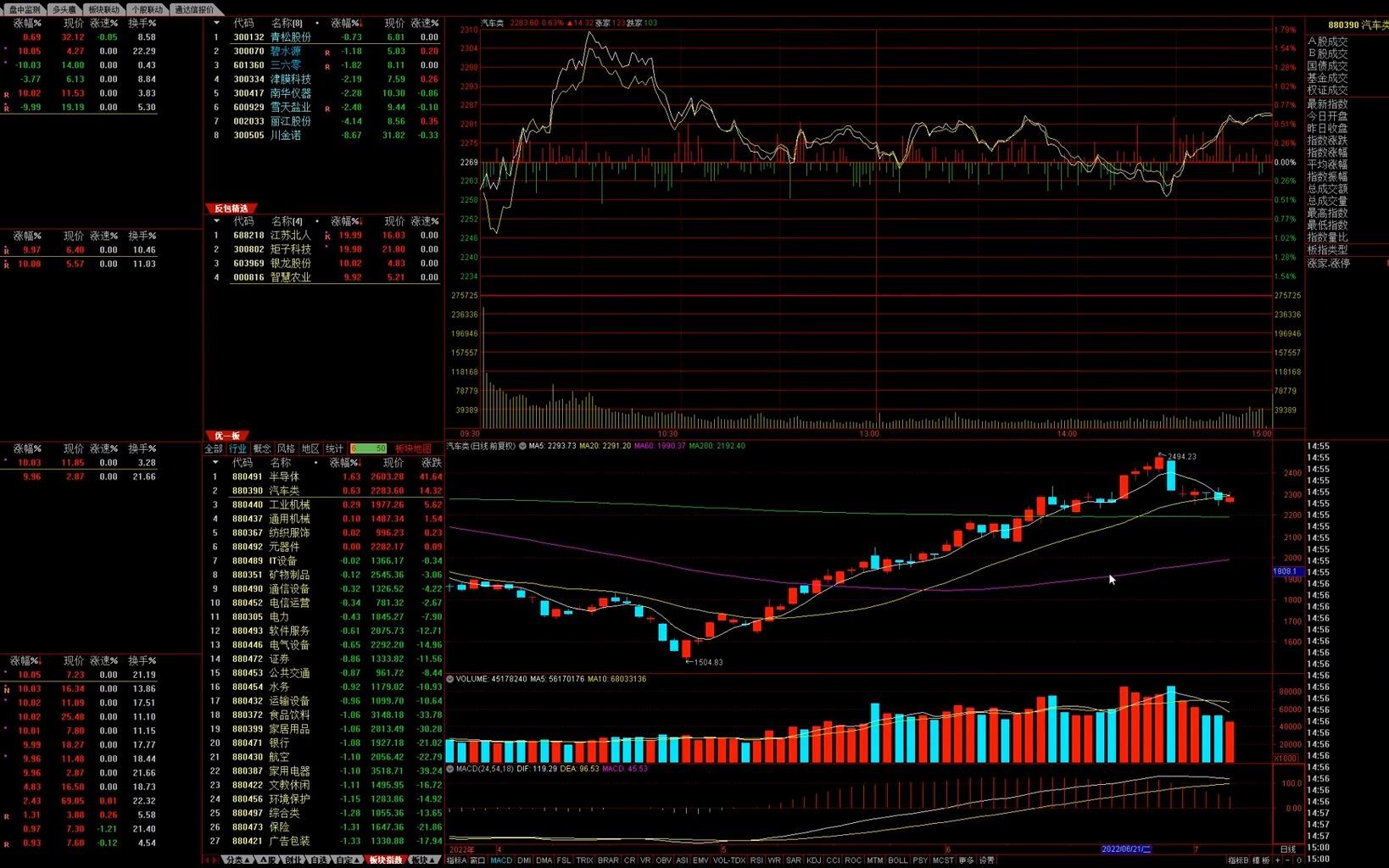Viewport: 1389px width, 868px height.
Task: Open the 盘中监测 tab
Action: [25, 9]
